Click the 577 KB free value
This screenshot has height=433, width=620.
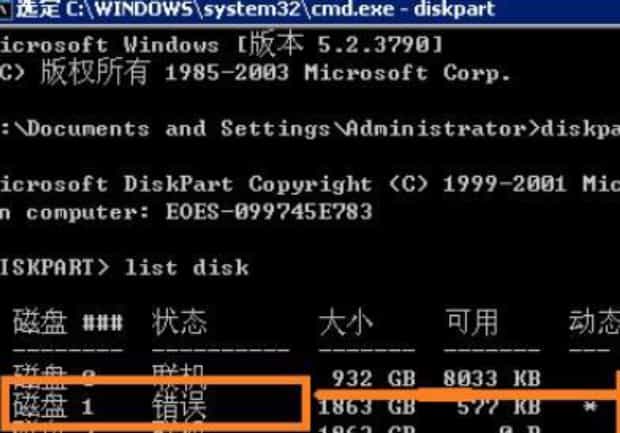(499, 407)
